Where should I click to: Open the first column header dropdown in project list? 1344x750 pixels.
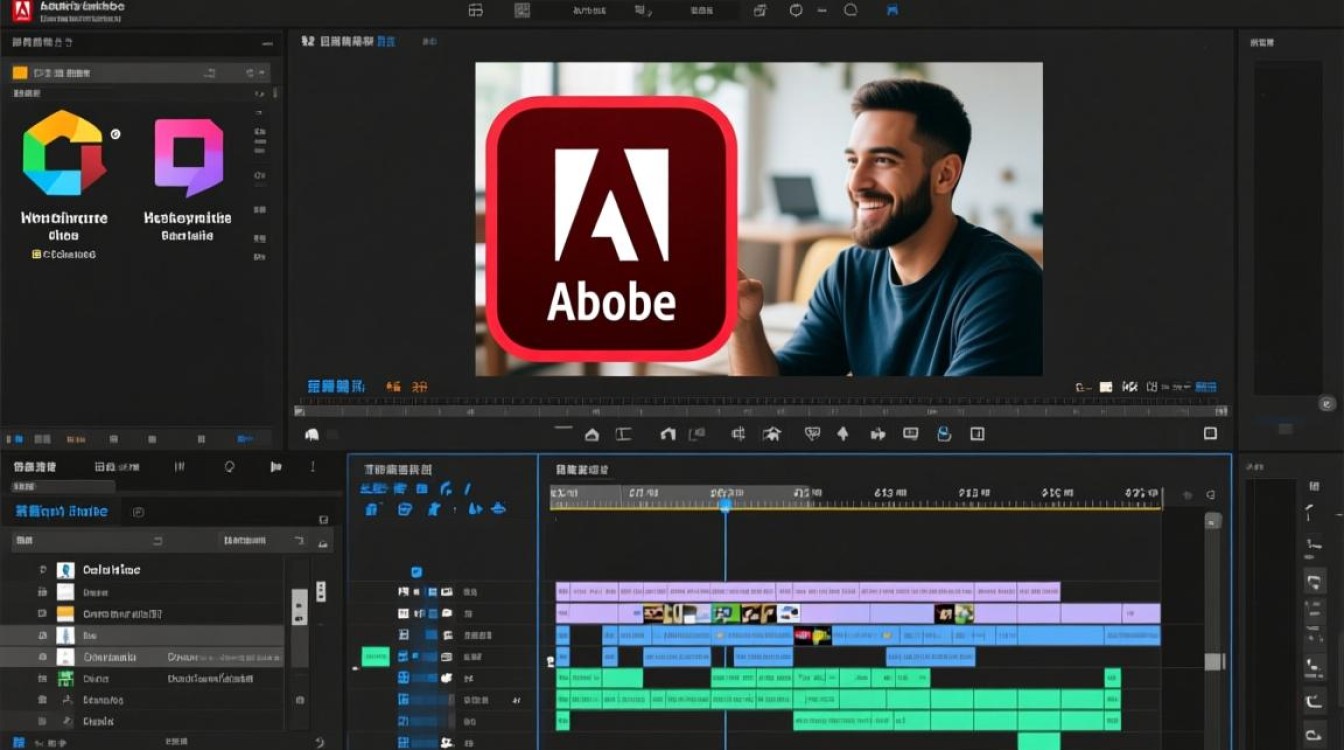pos(157,541)
